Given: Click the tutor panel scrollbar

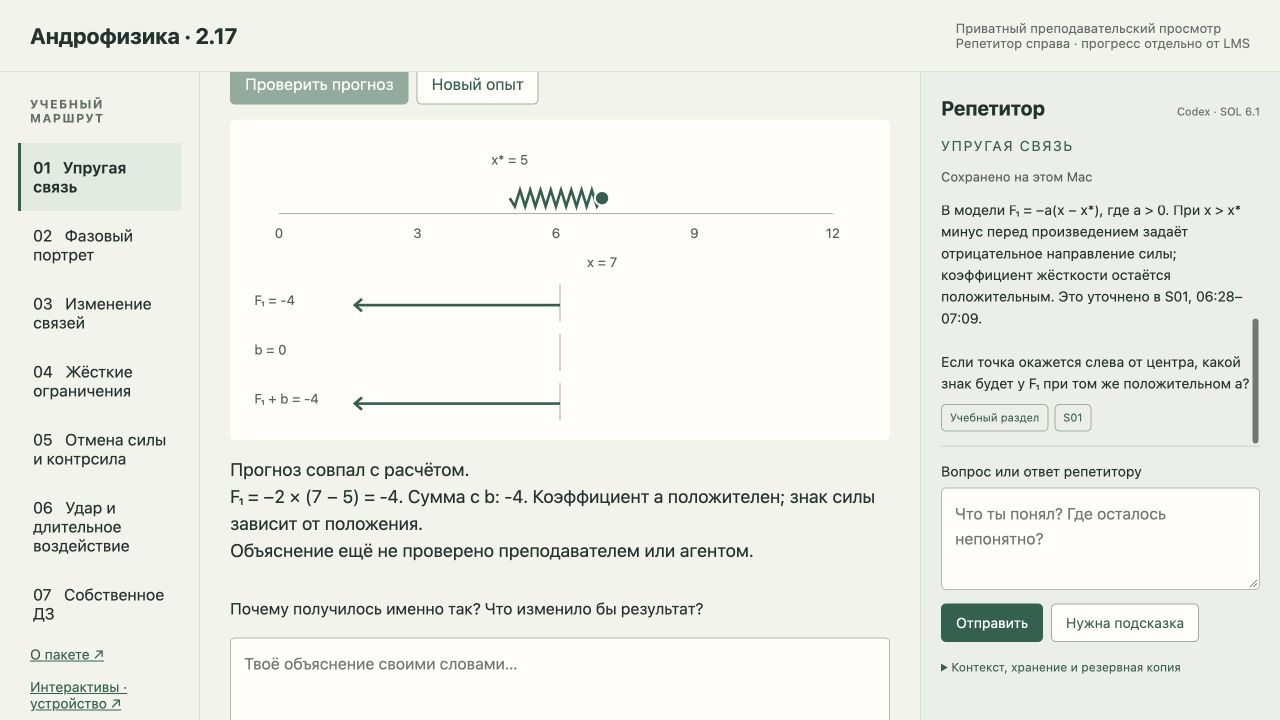Looking at the screenshot, I should 1255,380.
